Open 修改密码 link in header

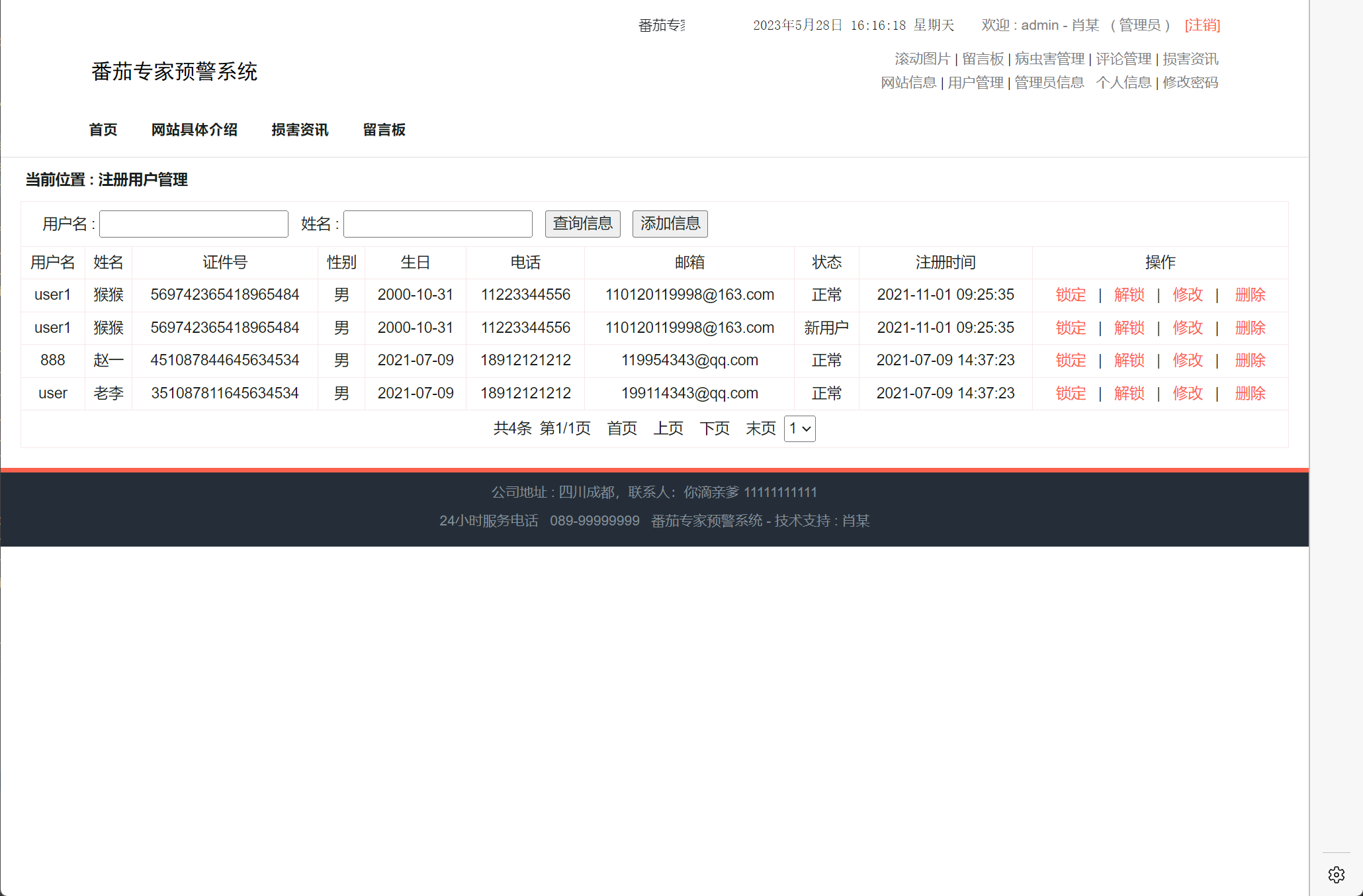[x=1190, y=83]
